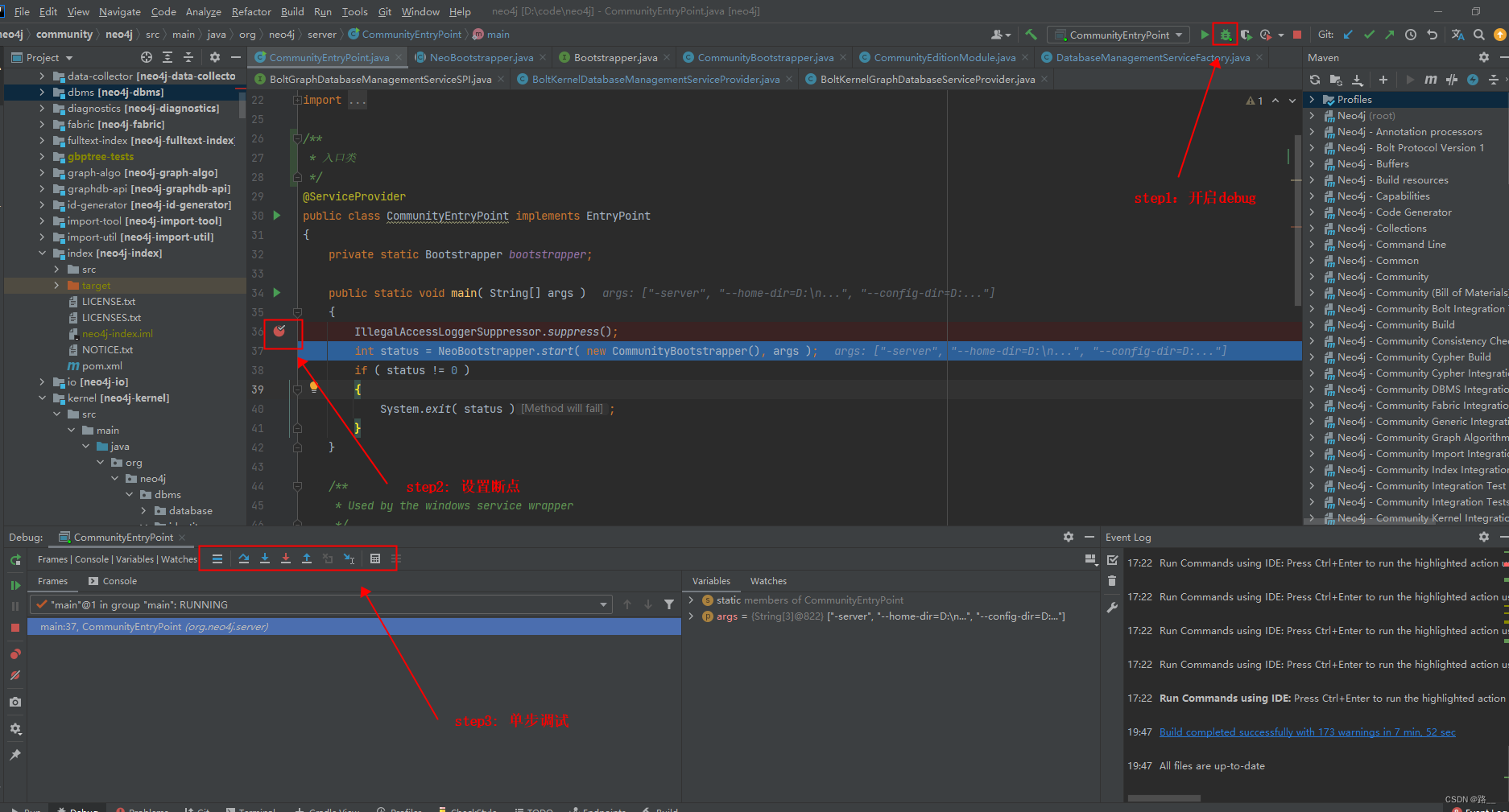Add Maven project with plus icon
This screenshot has width=1509, height=812.
[1383, 80]
